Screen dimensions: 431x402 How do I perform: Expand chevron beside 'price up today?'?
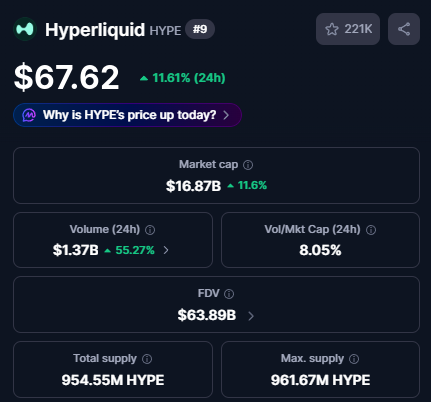tap(226, 115)
